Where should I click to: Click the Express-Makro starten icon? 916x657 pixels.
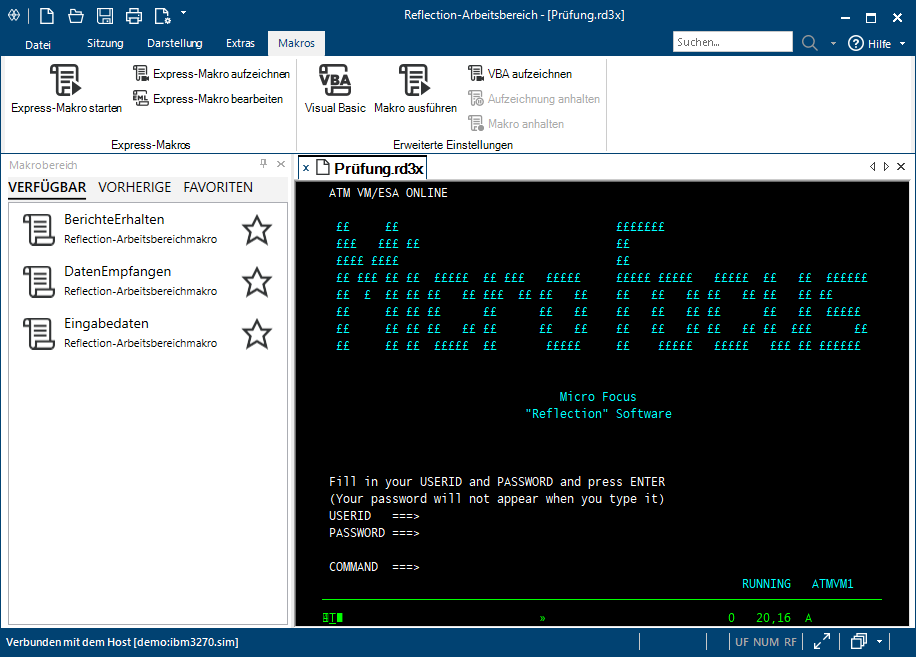click(66, 80)
